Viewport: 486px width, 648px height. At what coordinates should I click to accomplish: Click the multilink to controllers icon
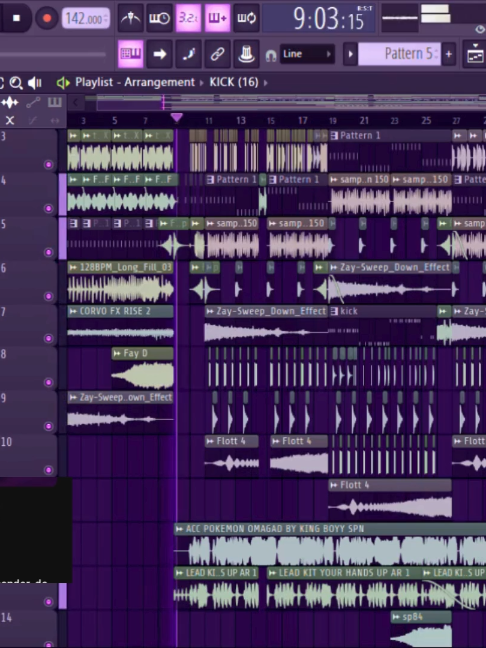(188, 54)
